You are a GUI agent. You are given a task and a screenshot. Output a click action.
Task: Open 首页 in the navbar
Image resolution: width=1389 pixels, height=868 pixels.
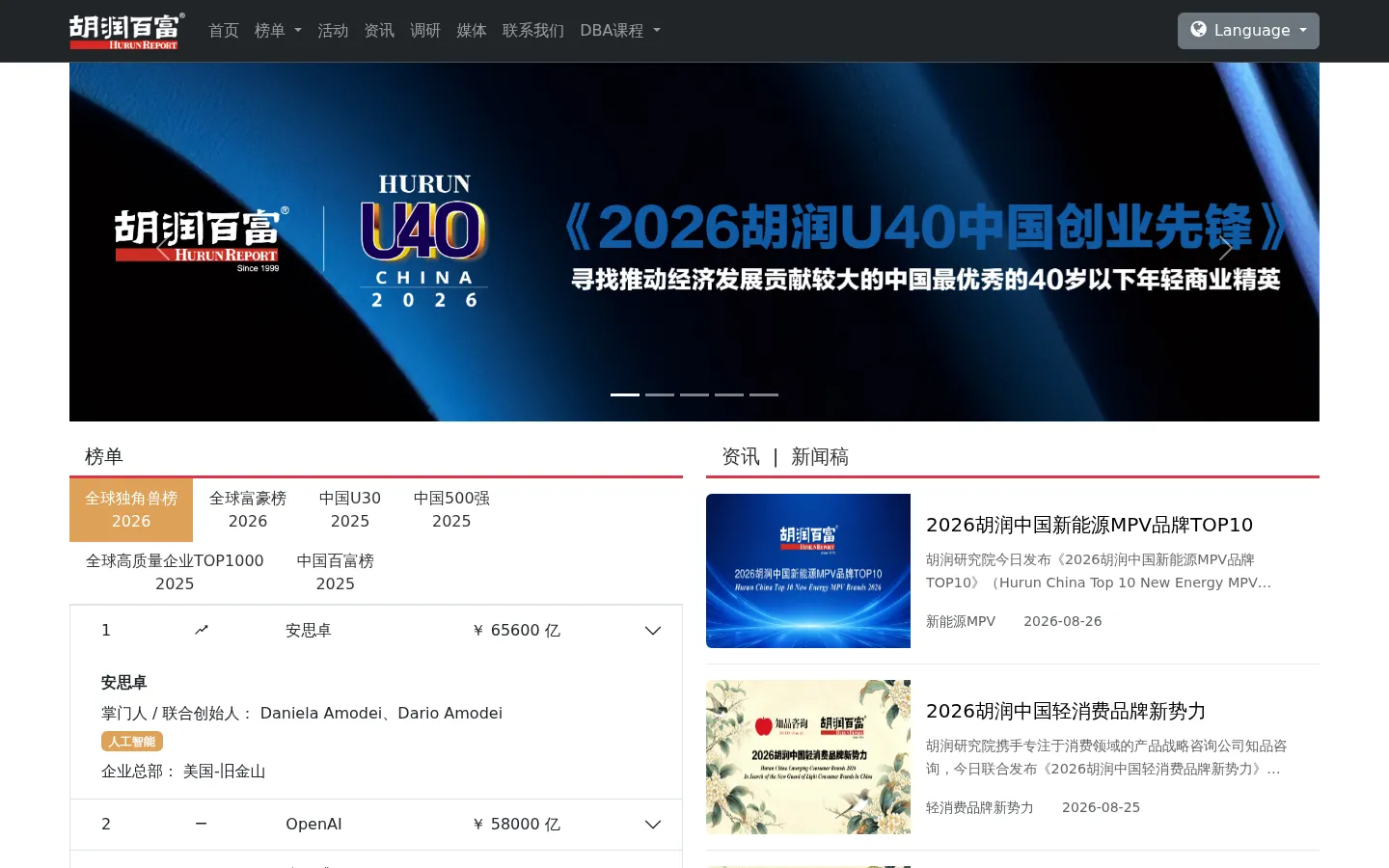(x=224, y=31)
